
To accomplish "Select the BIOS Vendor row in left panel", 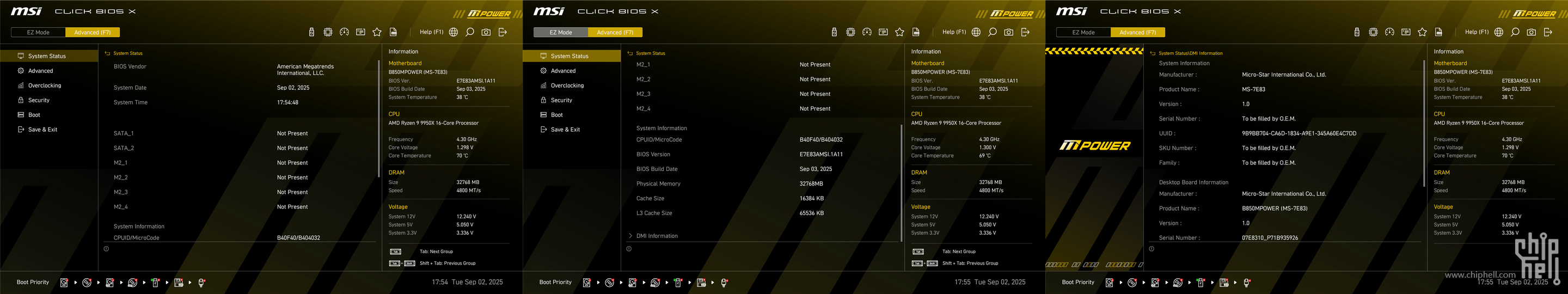I will pyautogui.click(x=240, y=69).
